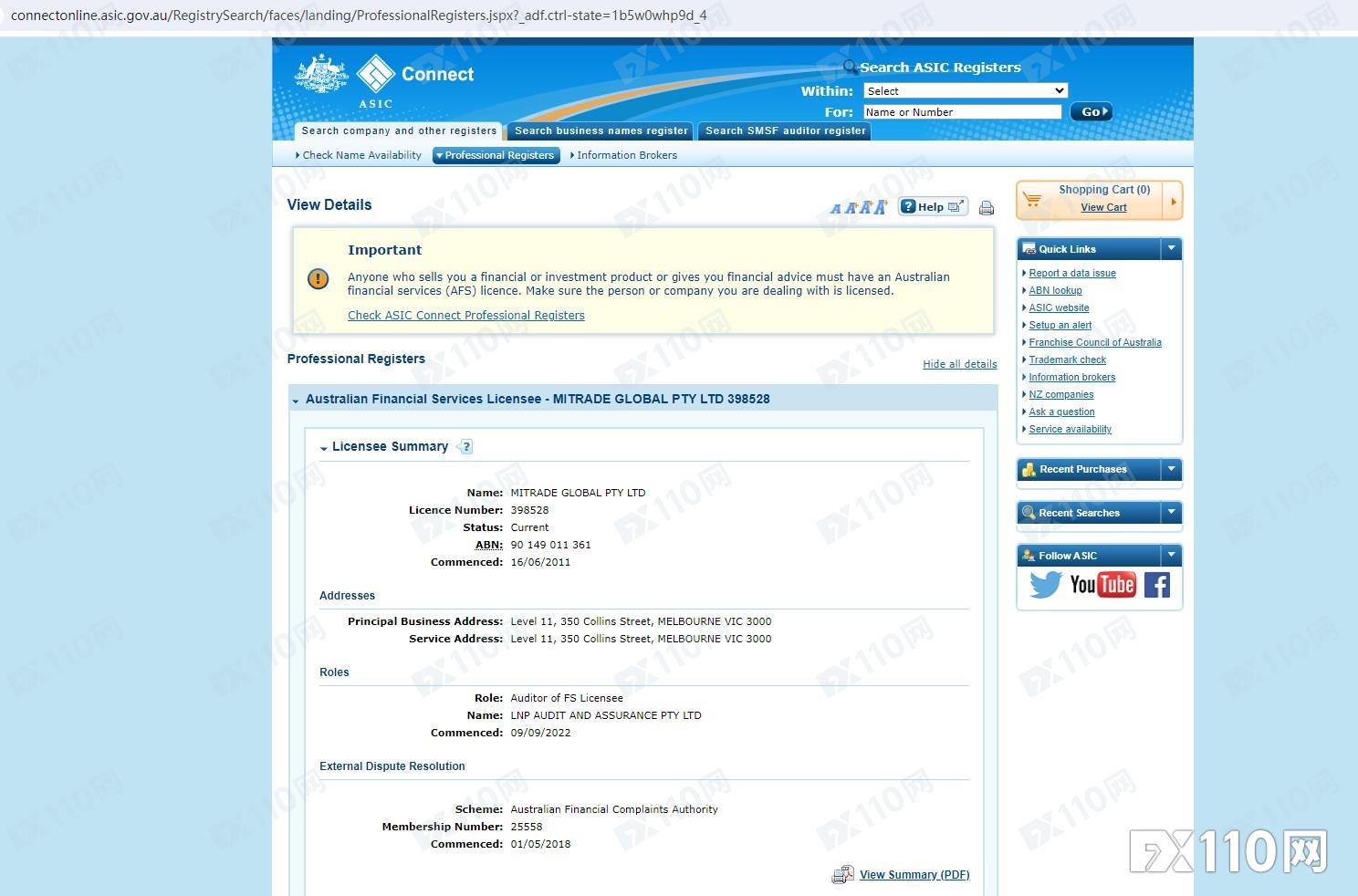
Task: Open the ABN lookup link
Action: pyautogui.click(x=1055, y=290)
